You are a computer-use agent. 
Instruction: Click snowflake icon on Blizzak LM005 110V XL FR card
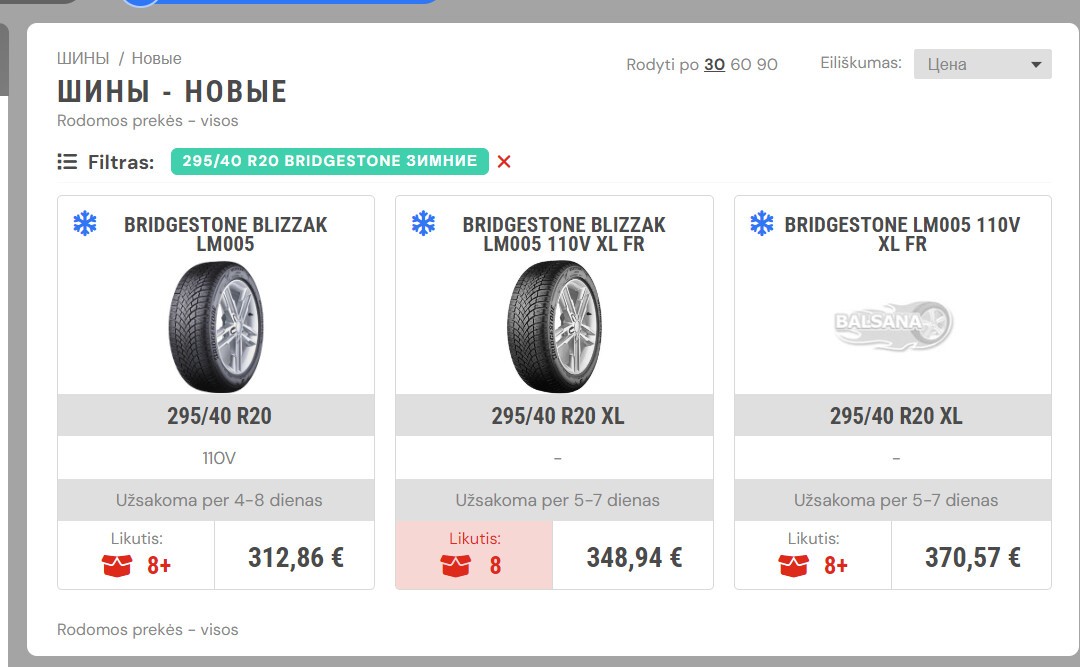click(423, 223)
